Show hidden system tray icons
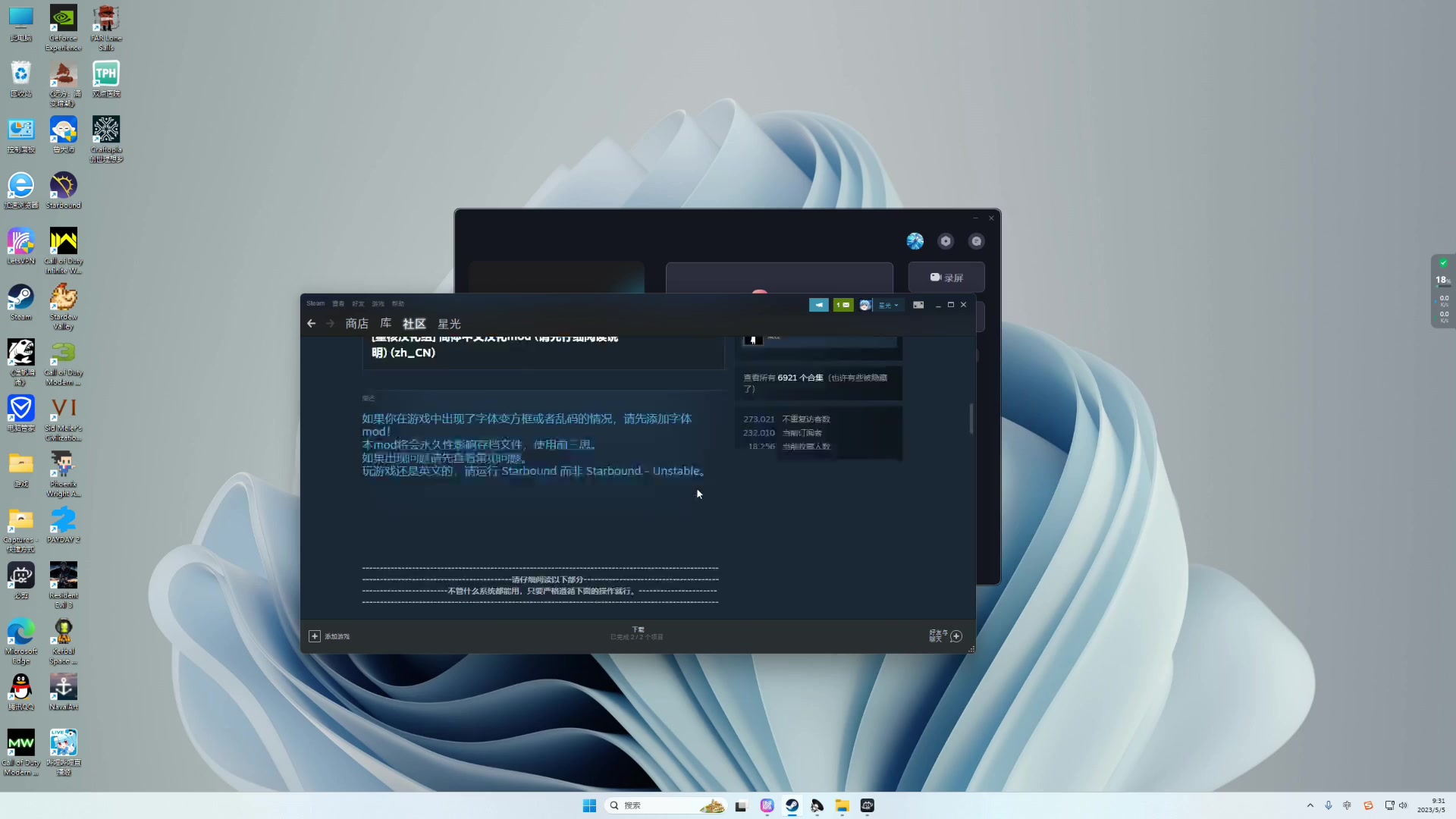Image resolution: width=1456 pixels, height=819 pixels. click(x=1310, y=805)
